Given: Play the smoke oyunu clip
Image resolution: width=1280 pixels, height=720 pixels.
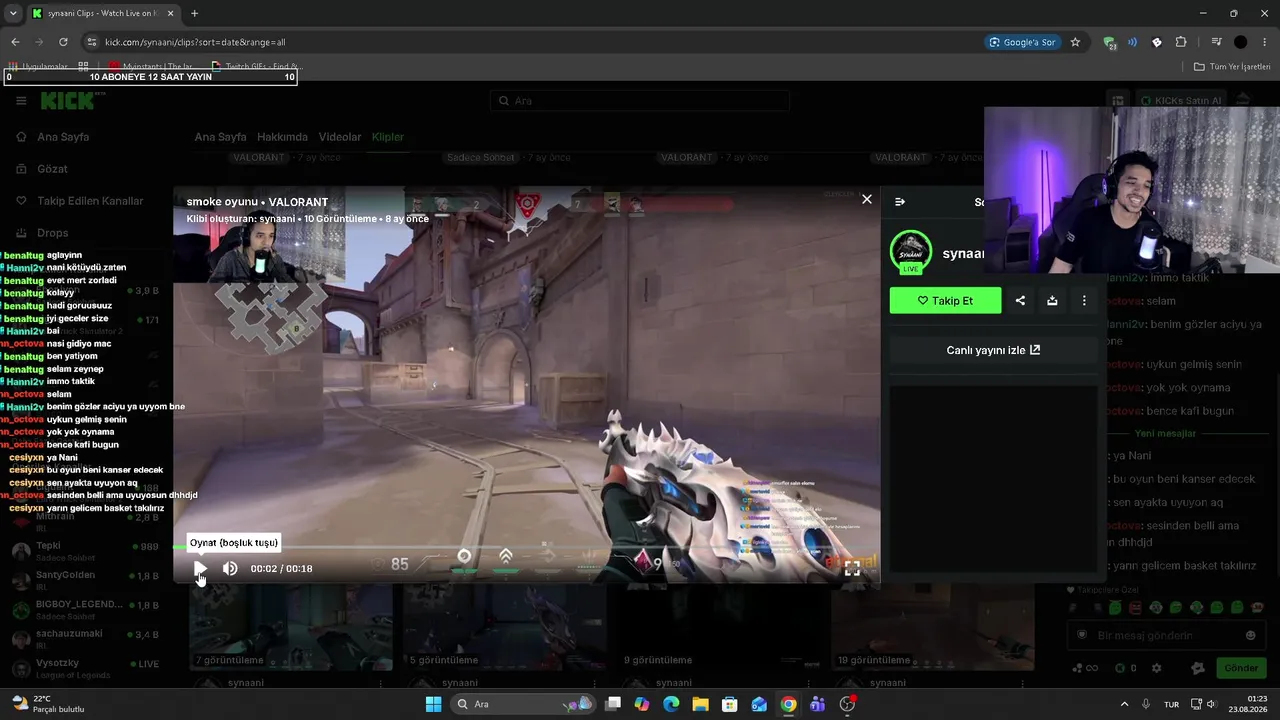Looking at the screenshot, I should (x=200, y=568).
